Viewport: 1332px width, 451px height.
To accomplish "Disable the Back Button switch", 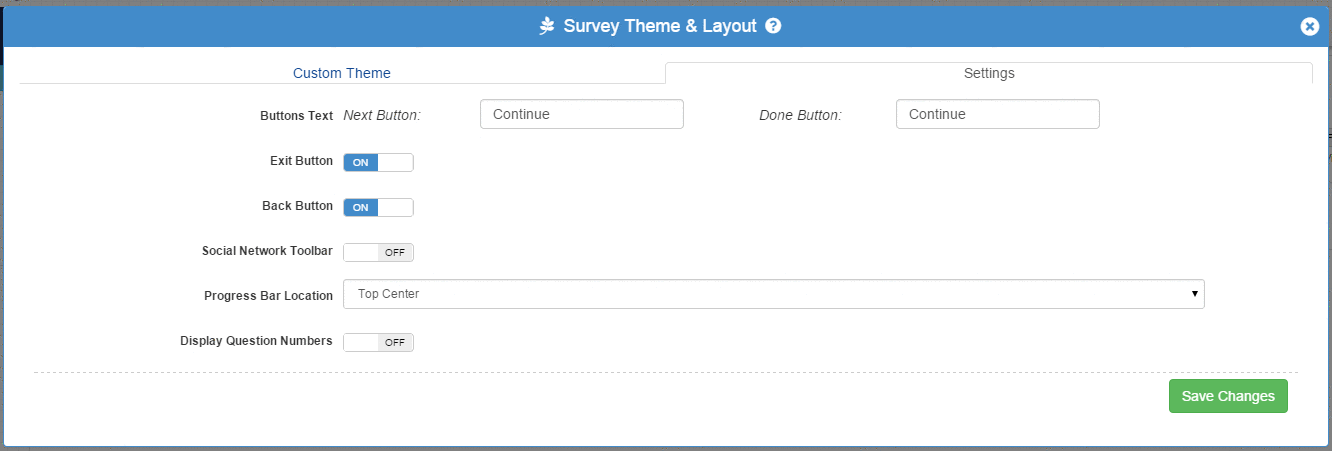I will (x=378, y=207).
